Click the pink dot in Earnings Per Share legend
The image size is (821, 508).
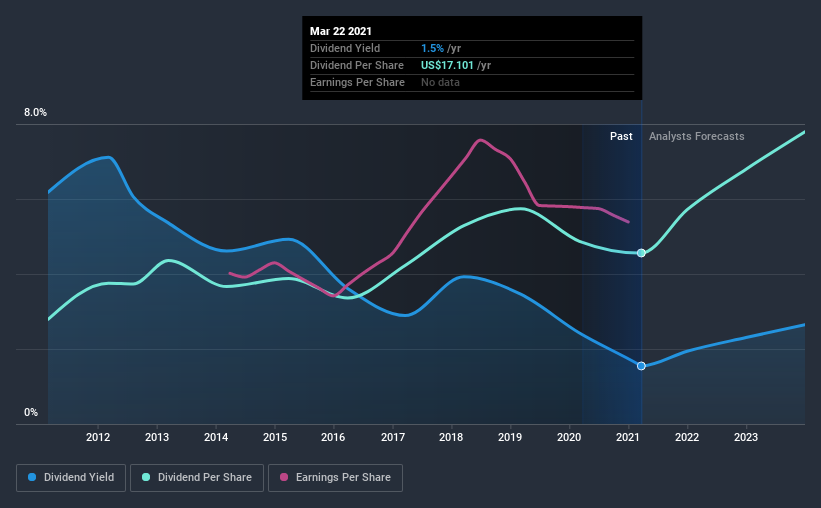[x=284, y=477]
